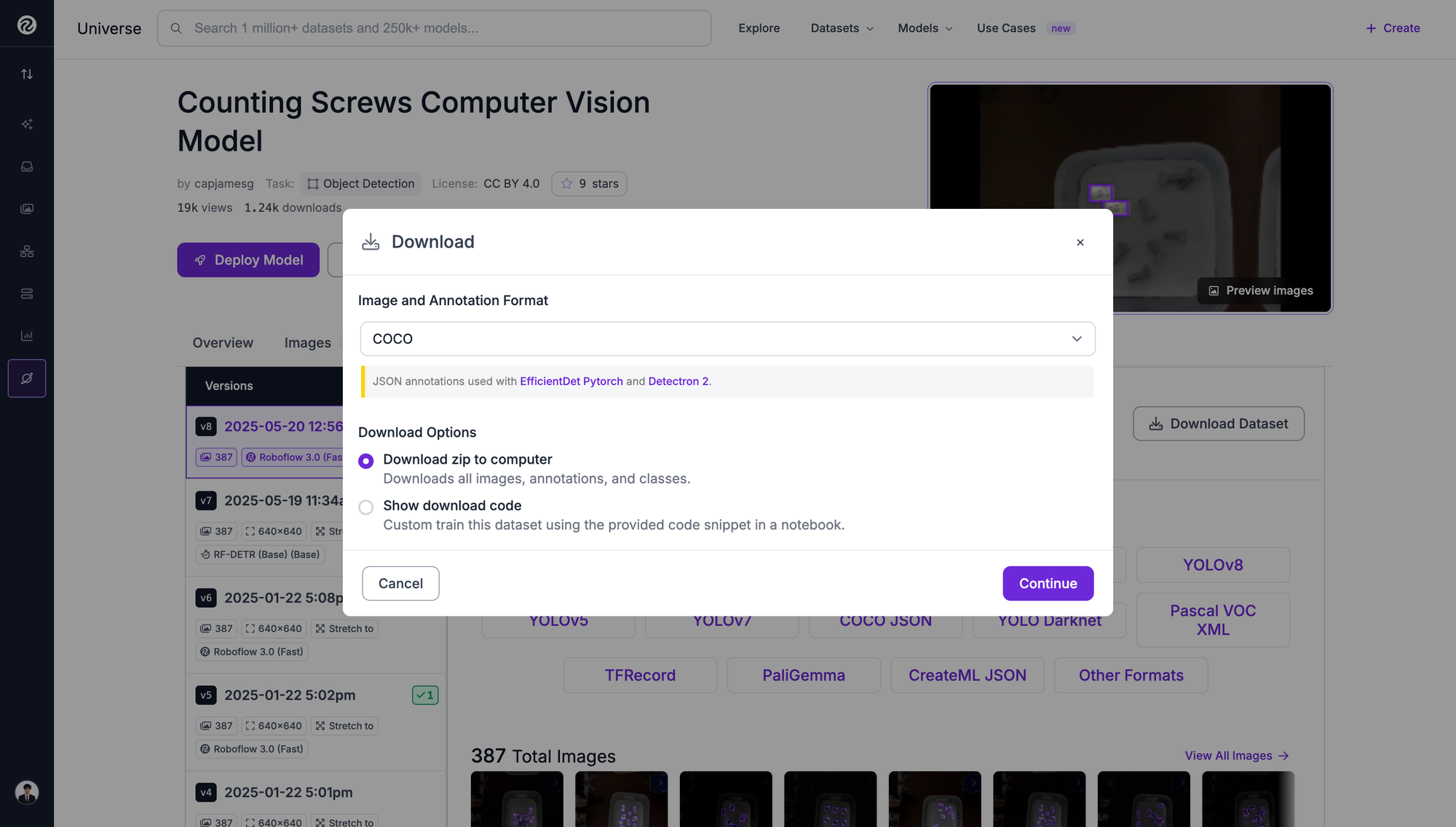Go to Explore in the top navigation

click(759, 28)
